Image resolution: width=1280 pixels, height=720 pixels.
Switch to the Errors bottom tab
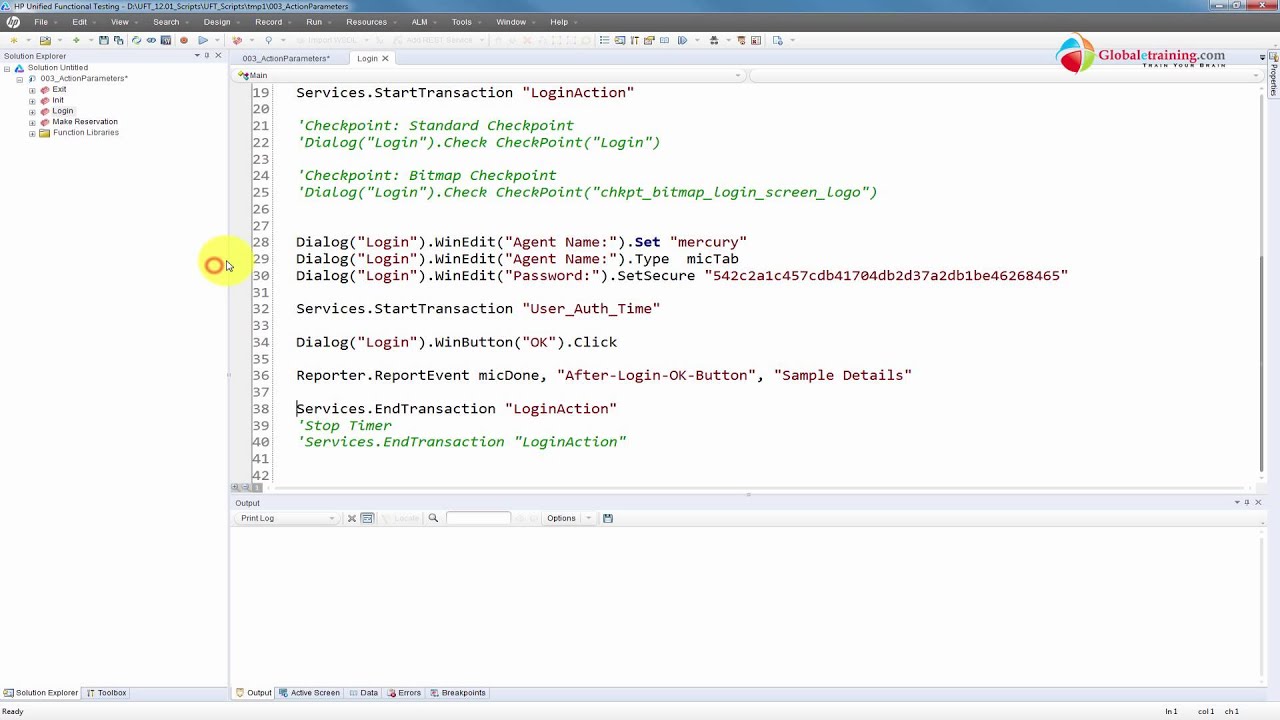(404, 693)
